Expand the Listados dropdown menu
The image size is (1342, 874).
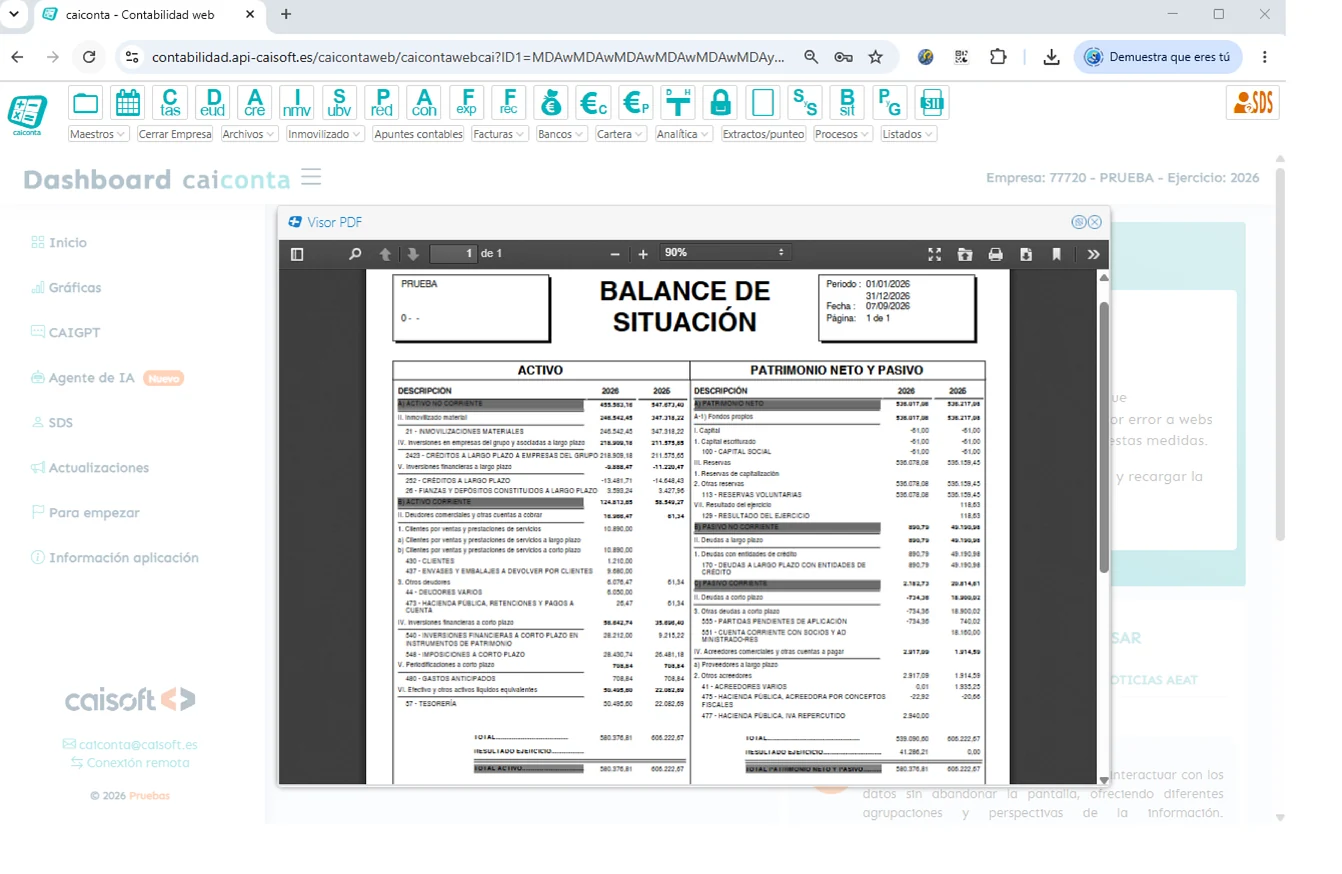[909, 134]
